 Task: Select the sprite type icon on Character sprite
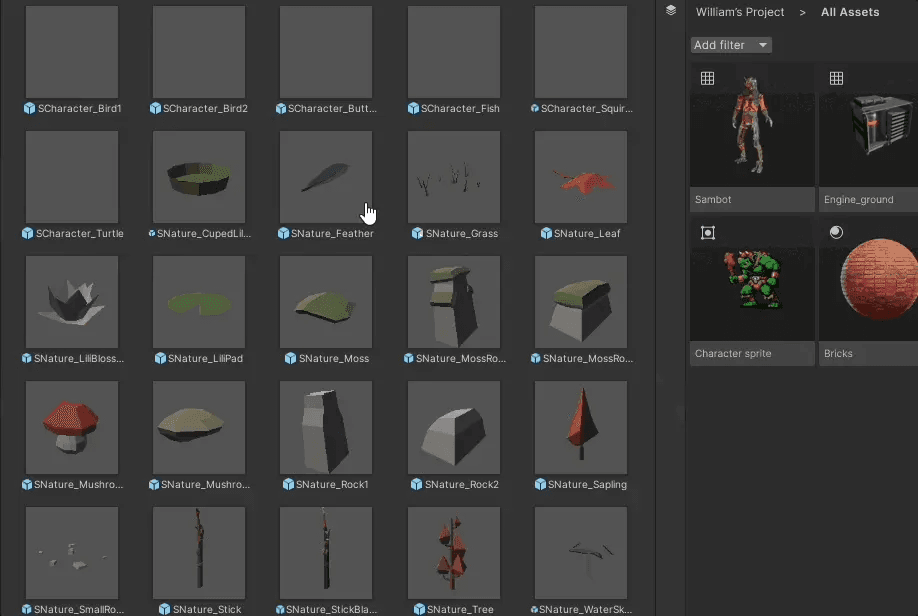coord(708,232)
